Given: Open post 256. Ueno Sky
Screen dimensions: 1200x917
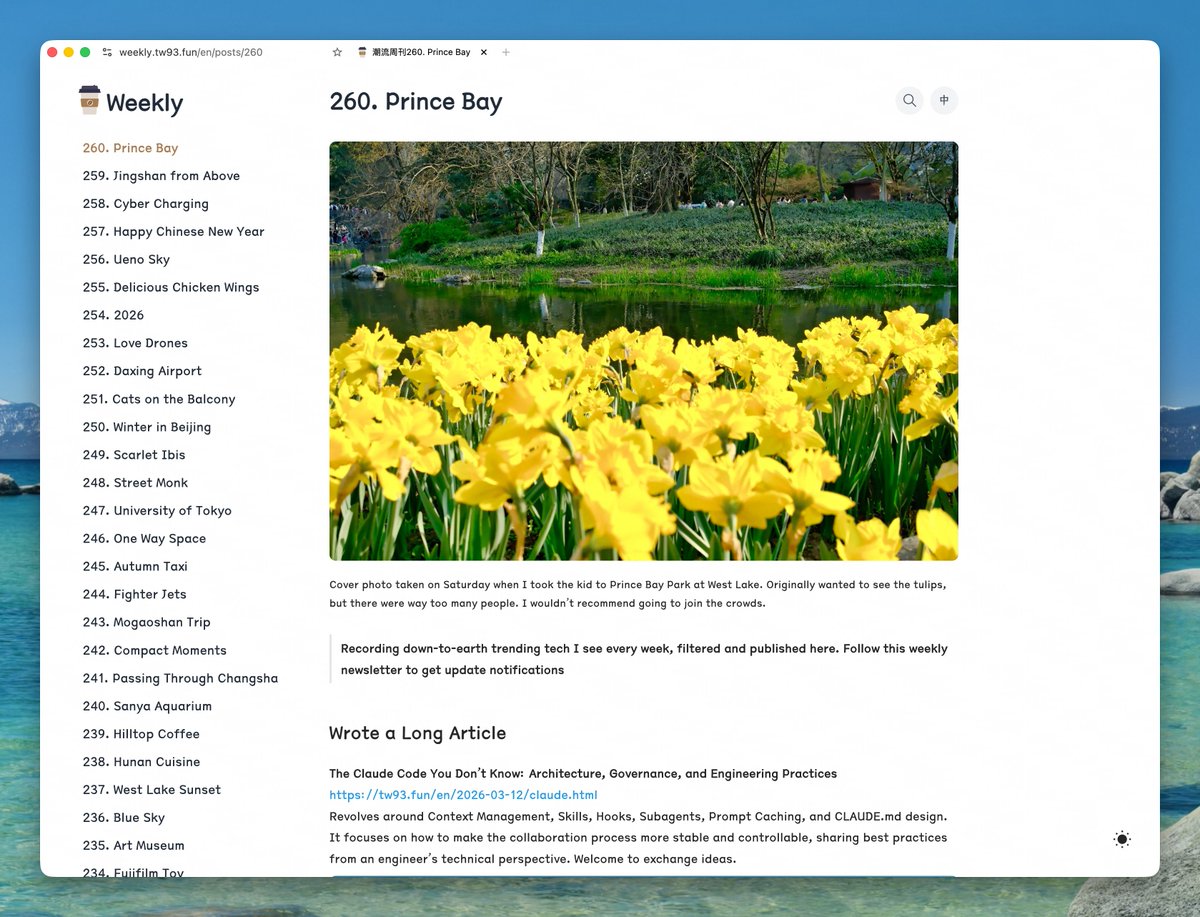Looking at the screenshot, I should (x=126, y=260).
